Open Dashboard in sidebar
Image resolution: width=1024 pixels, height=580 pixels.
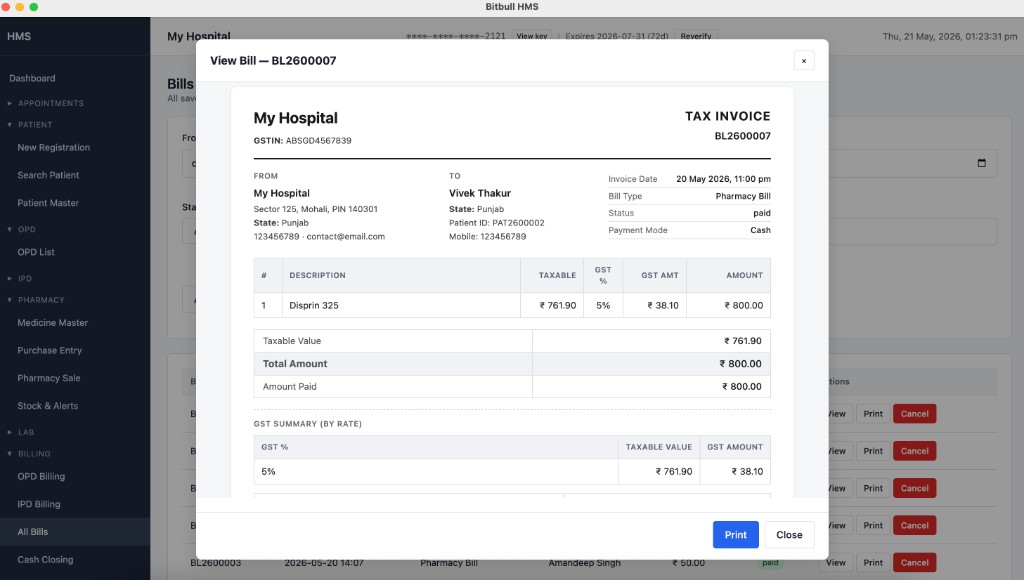point(32,78)
